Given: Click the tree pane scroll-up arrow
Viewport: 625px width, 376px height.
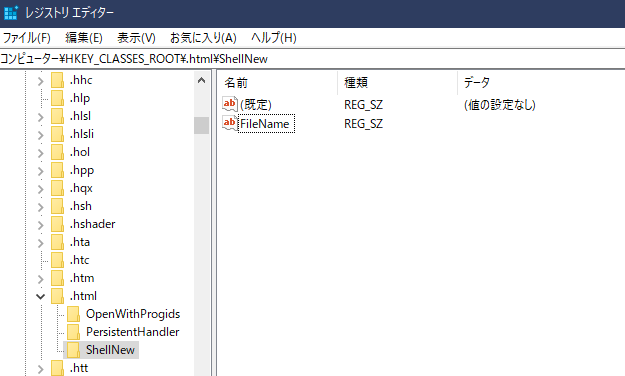Looking at the screenshot, I should 202,81.
